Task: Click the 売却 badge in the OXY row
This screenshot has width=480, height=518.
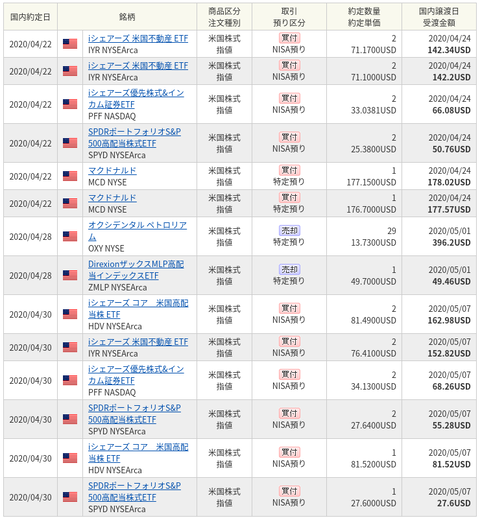Action: pyautogui.click(x=289, y=231)
